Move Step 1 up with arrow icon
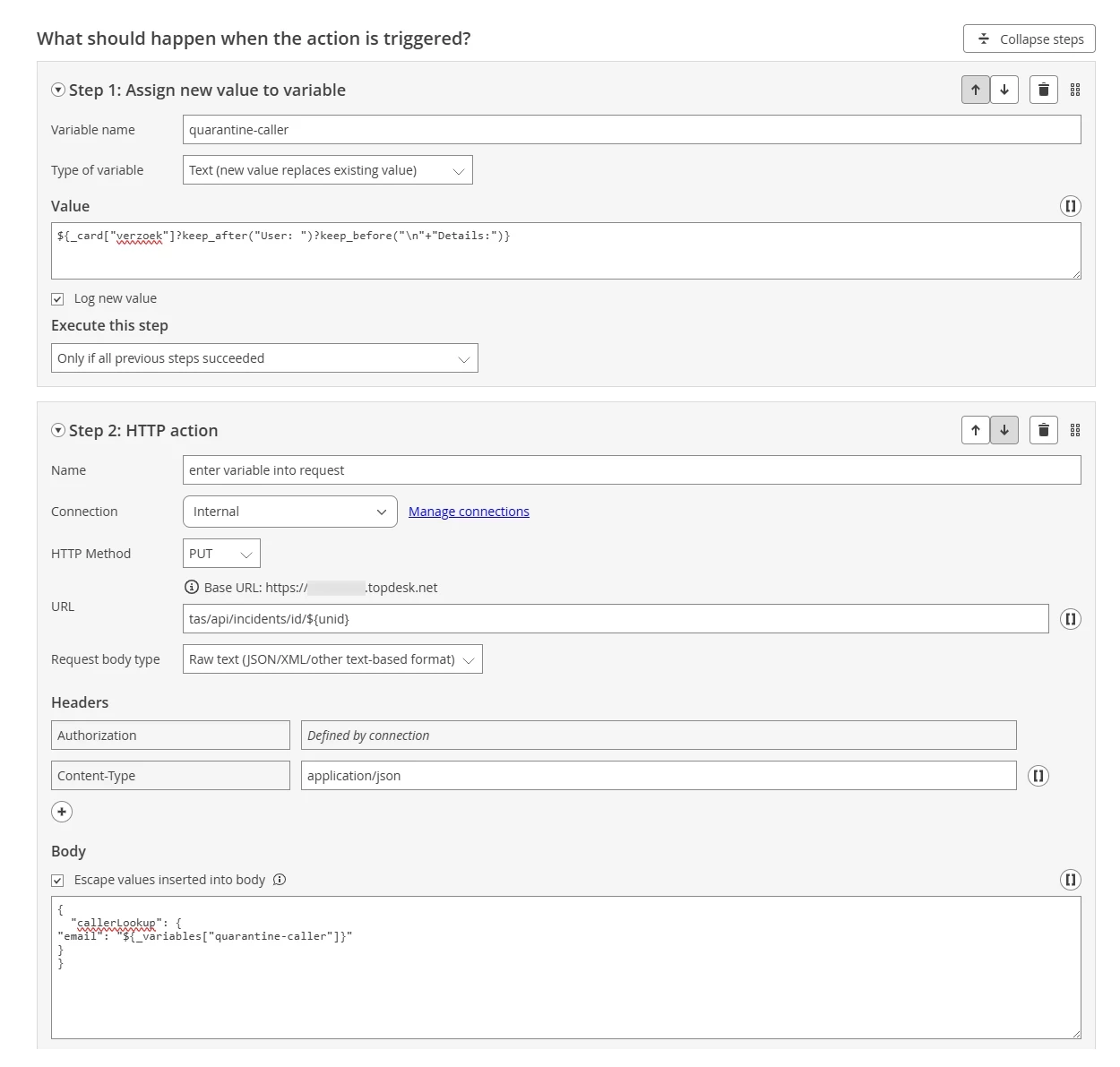This screenshot has width=1120, height=1067. pos(975,90)
